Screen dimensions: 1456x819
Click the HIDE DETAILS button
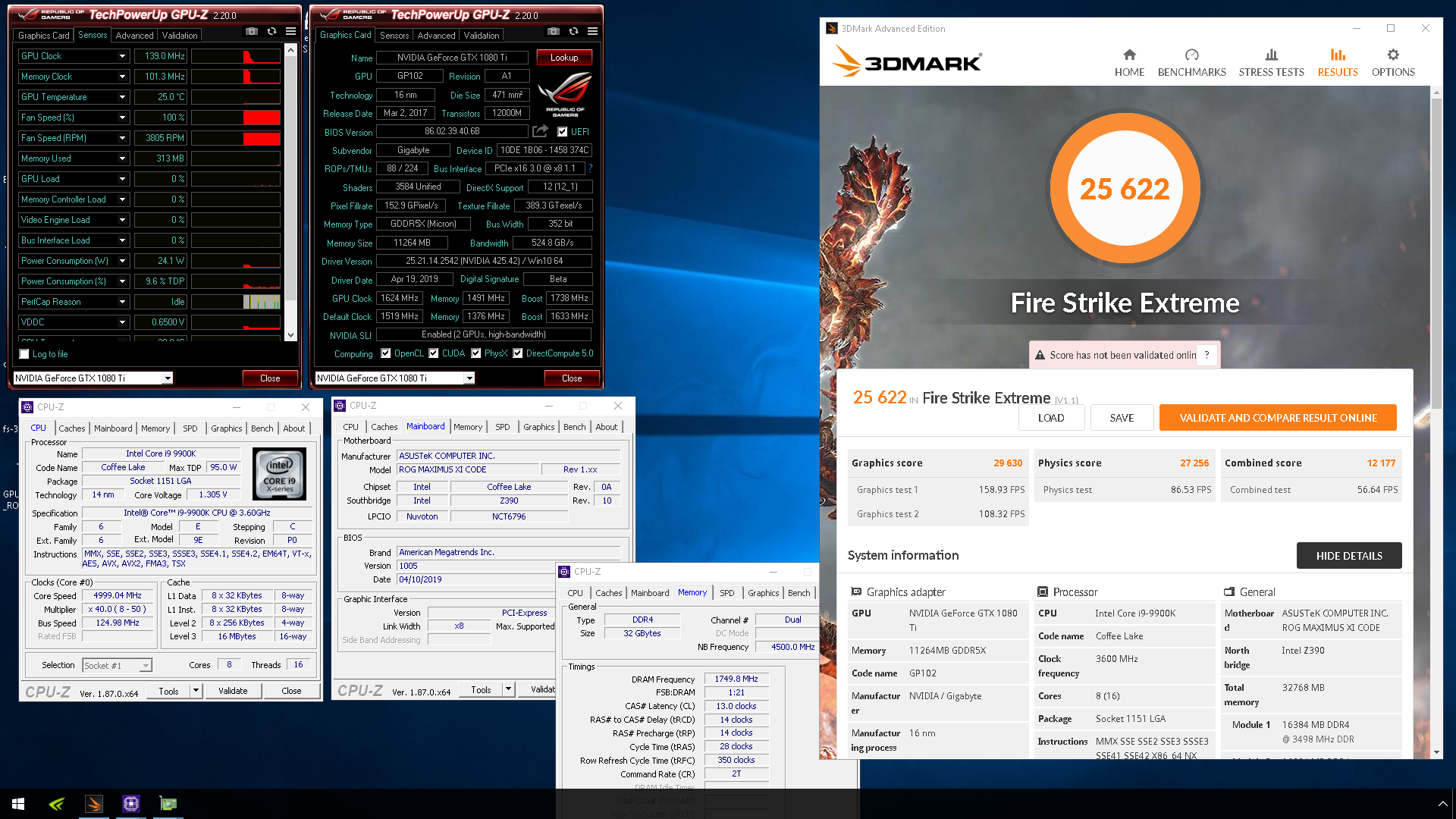coord(1349,556)
